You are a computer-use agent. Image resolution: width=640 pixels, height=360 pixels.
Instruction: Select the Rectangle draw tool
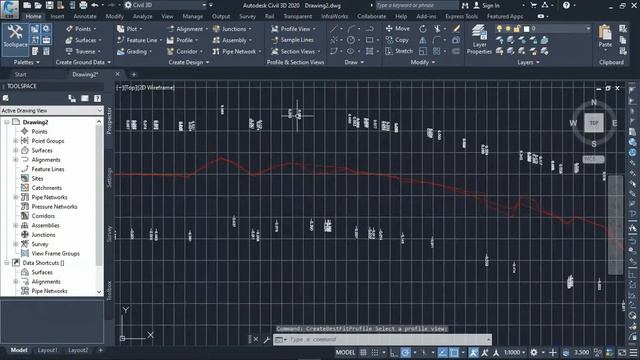click(x=369, y=40)
